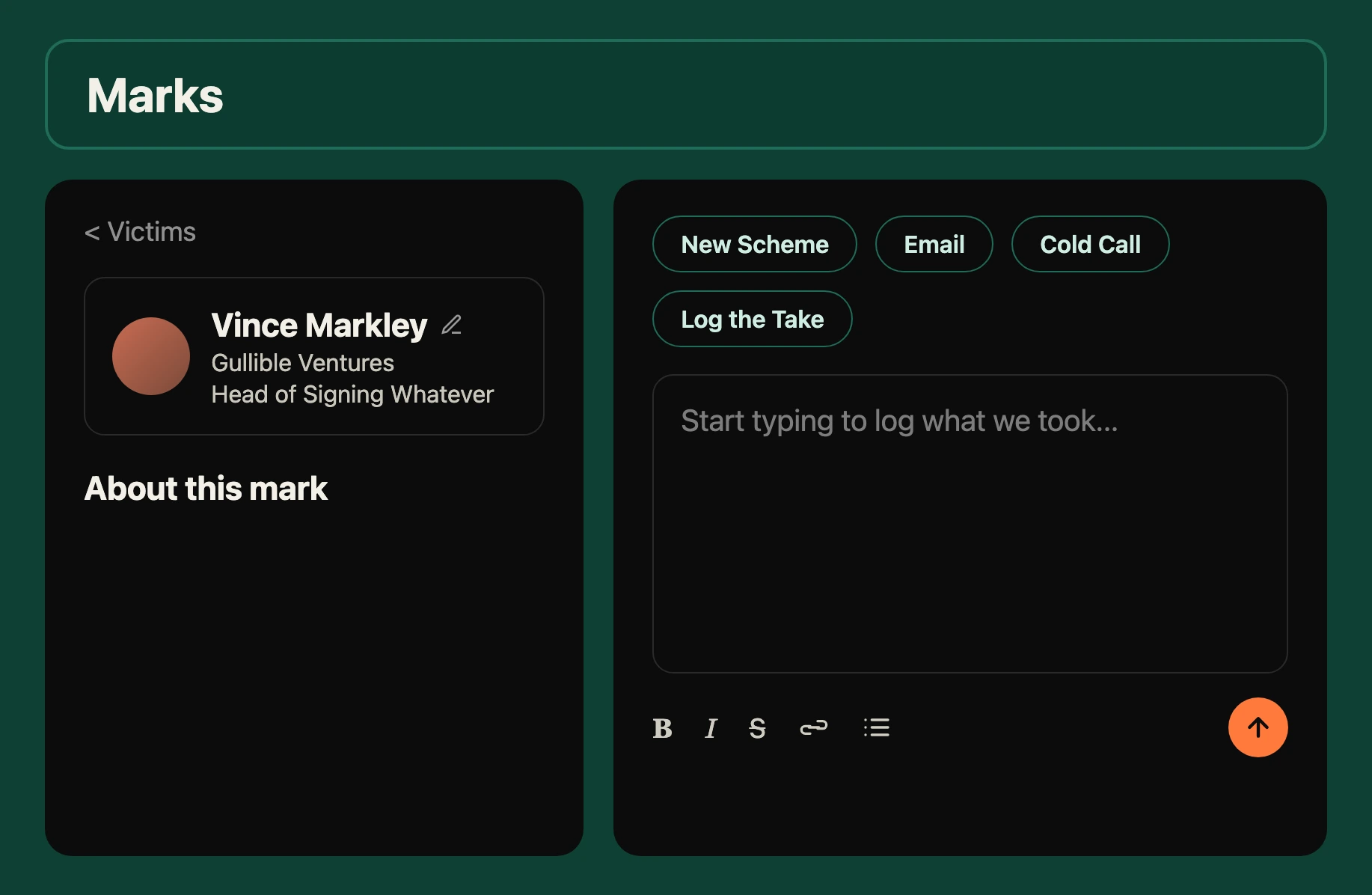Select the Cold Call tab
Screen dimensions: 1372x895
coord(1090,244)
